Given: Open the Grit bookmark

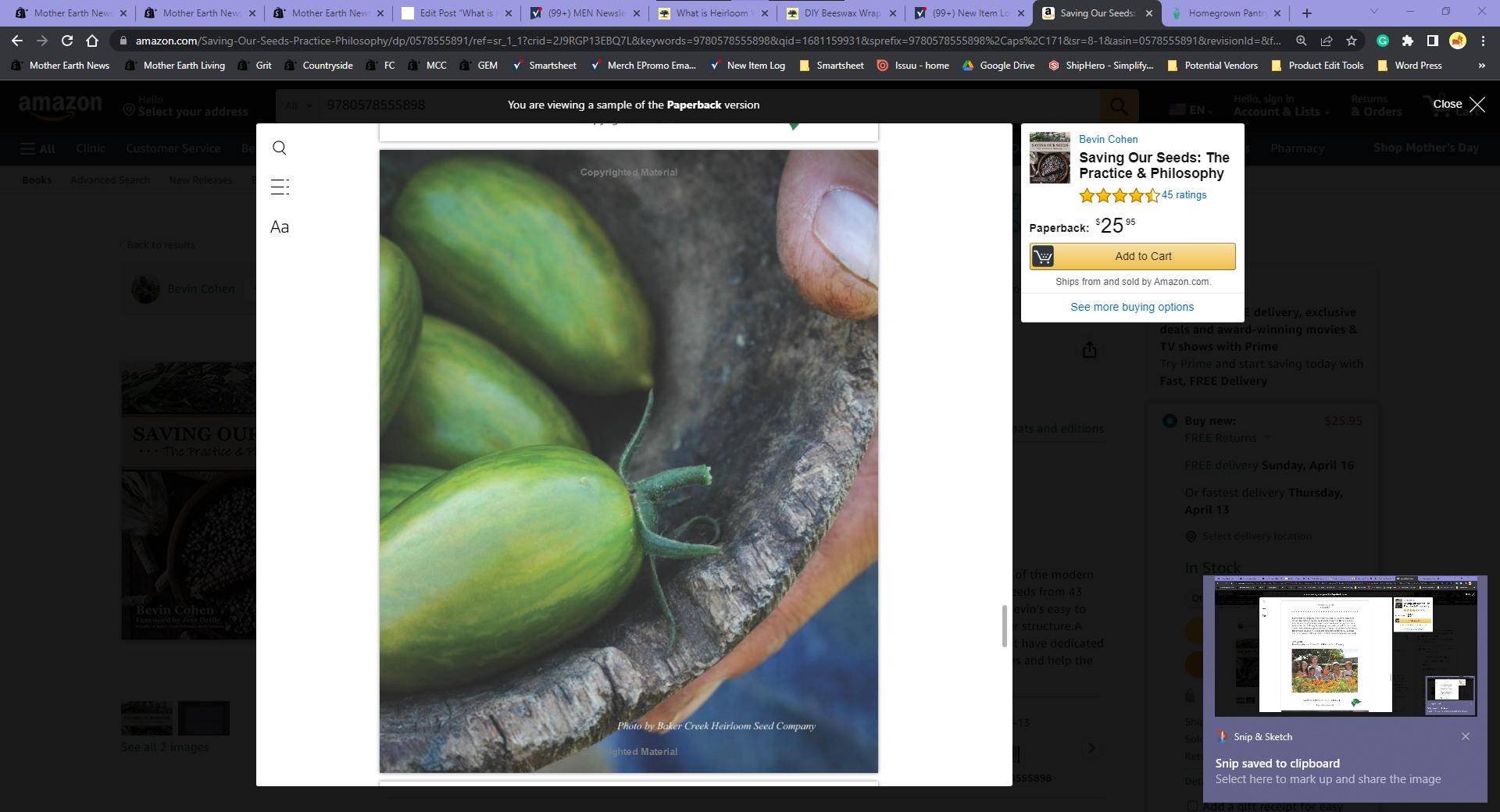Looking at the screenshot, I should [255, 66].
